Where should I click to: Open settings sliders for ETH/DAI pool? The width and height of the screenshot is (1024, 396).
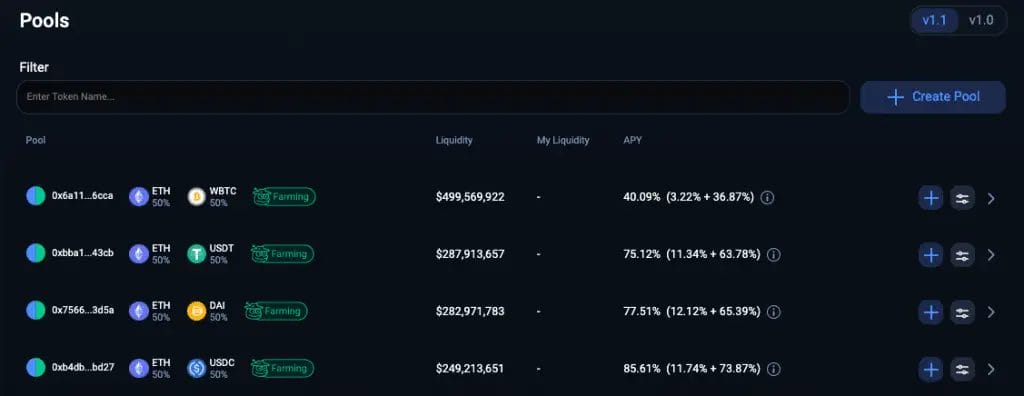pos(962,312)
